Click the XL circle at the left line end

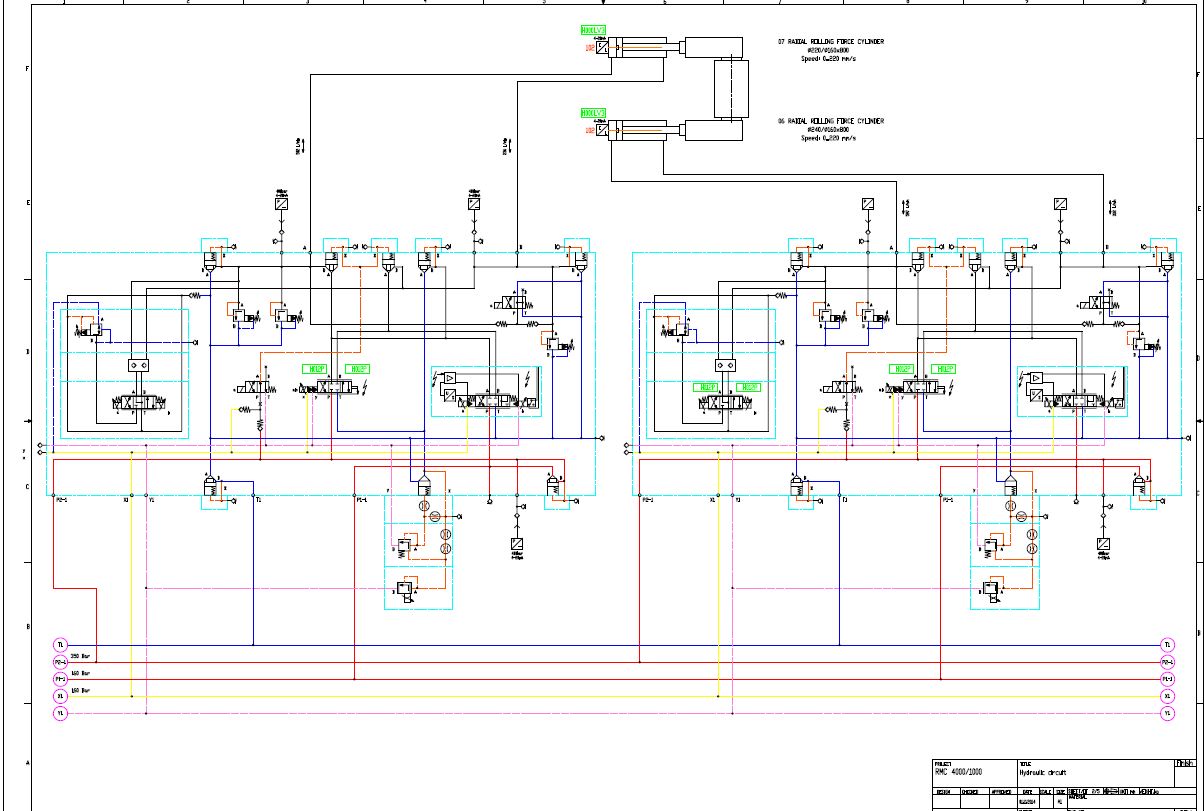[x=60, y=696]
